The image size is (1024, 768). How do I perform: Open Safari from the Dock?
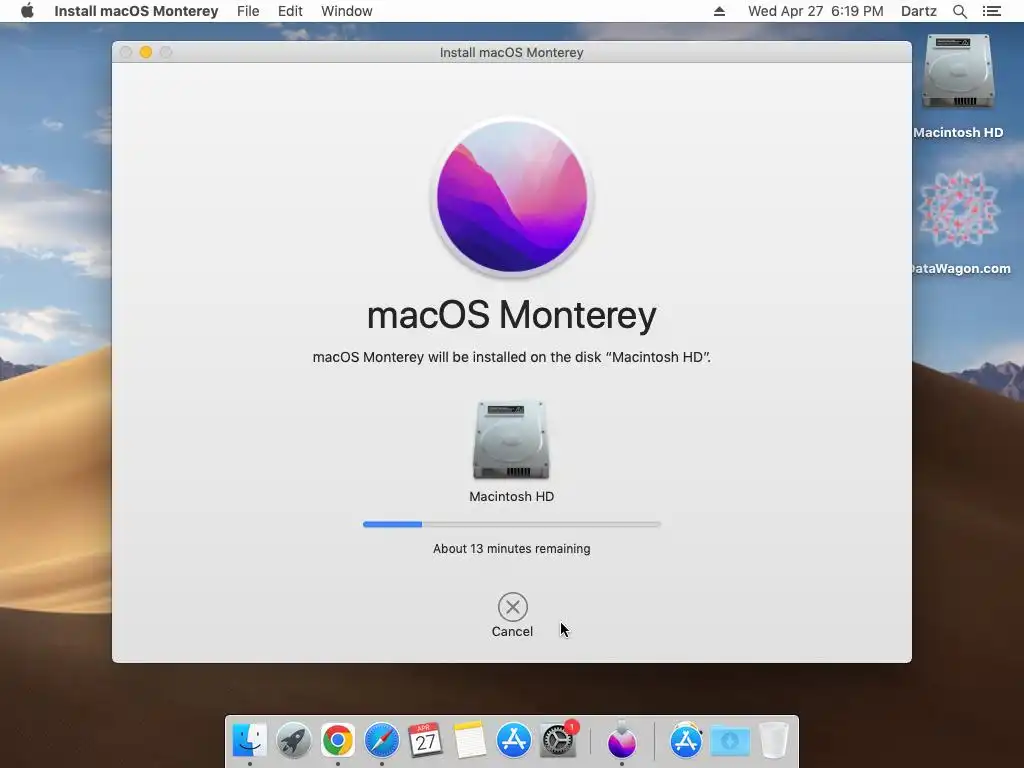tap(381, 741)
